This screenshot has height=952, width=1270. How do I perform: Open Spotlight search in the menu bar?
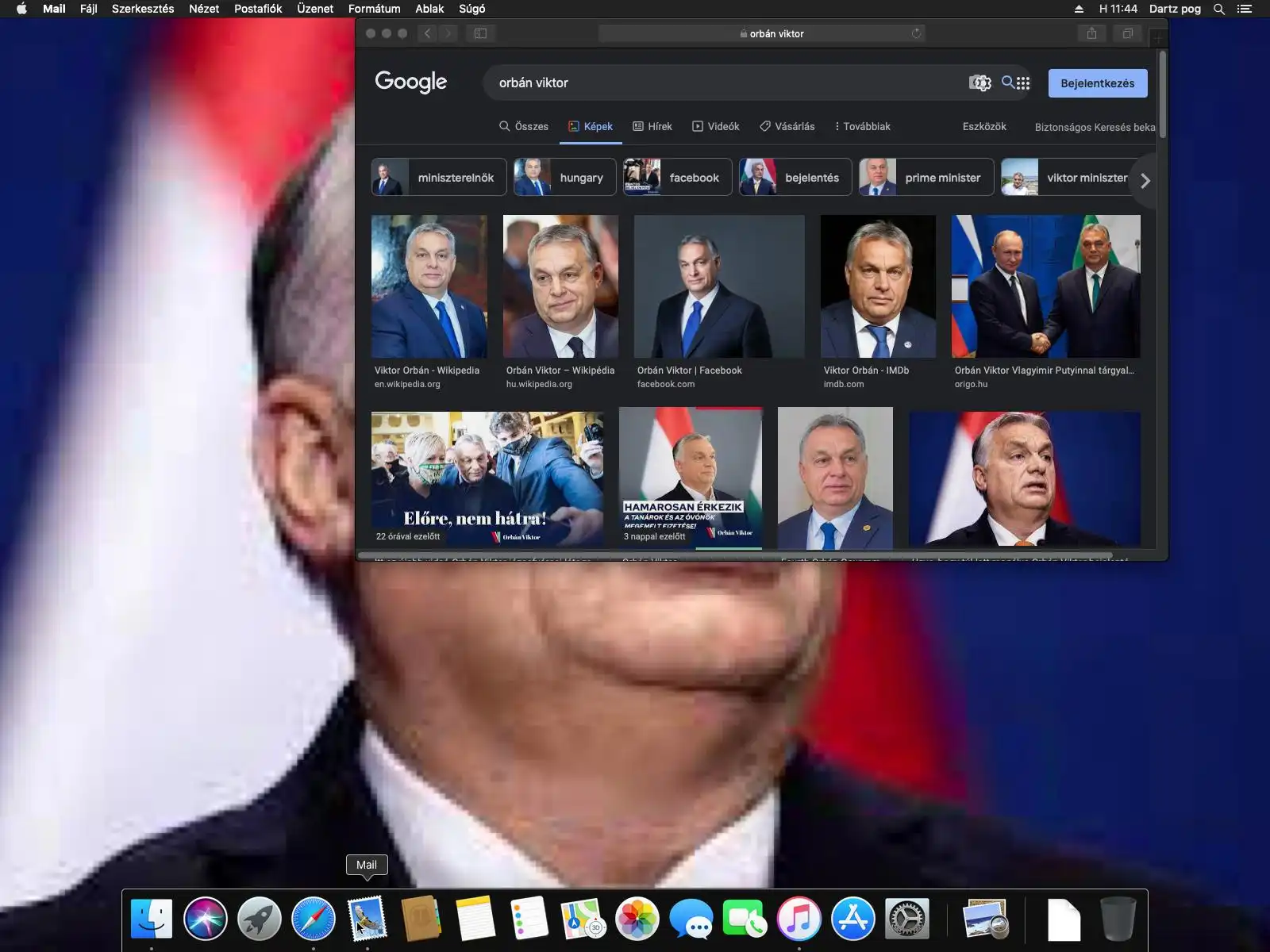click(1219, 9)
